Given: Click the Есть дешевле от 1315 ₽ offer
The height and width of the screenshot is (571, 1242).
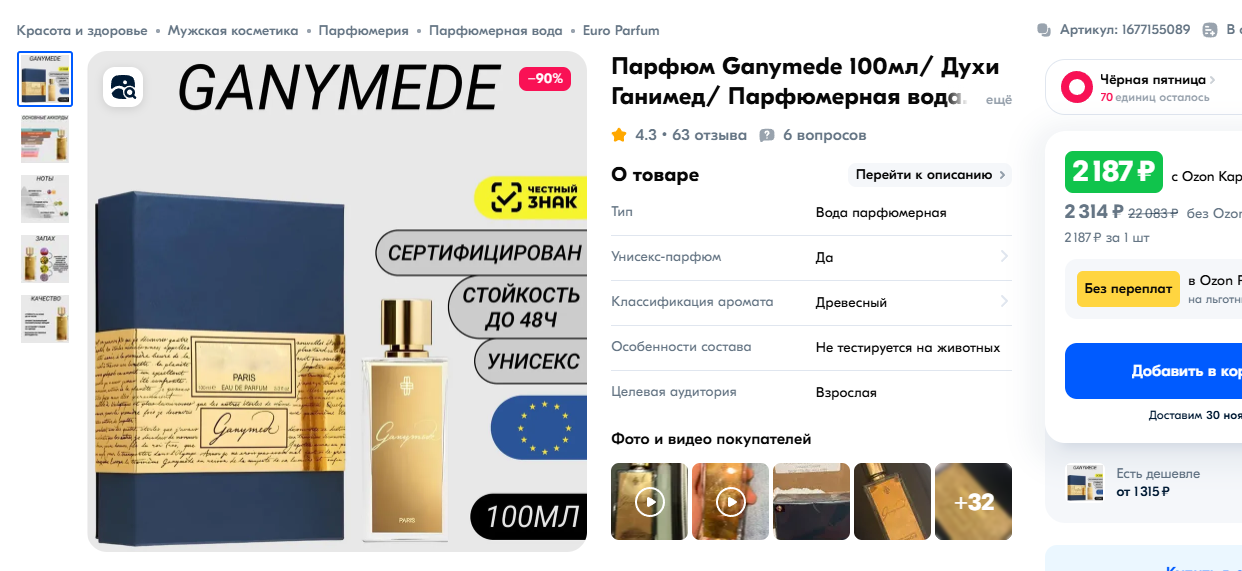Looking at the screenshot, I should point(1140,482).
